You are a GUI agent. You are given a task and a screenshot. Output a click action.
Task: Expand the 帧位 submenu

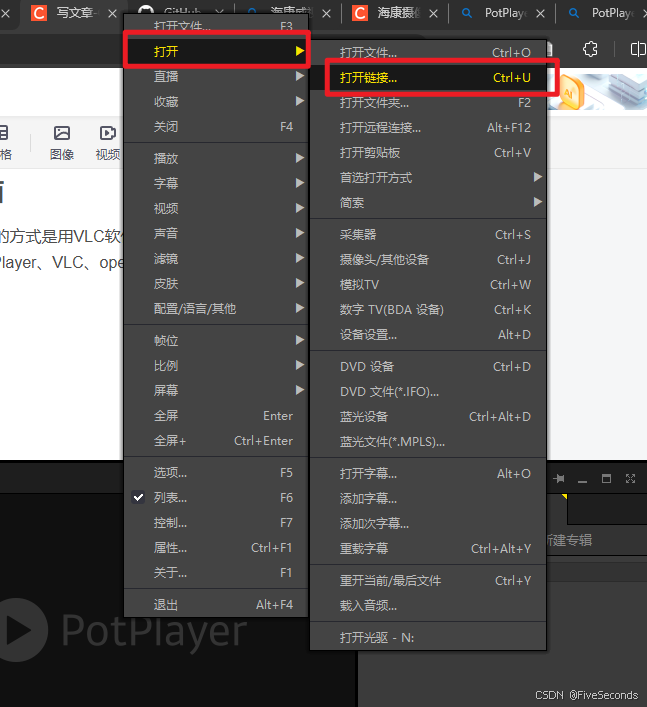[x=216, y=340]
